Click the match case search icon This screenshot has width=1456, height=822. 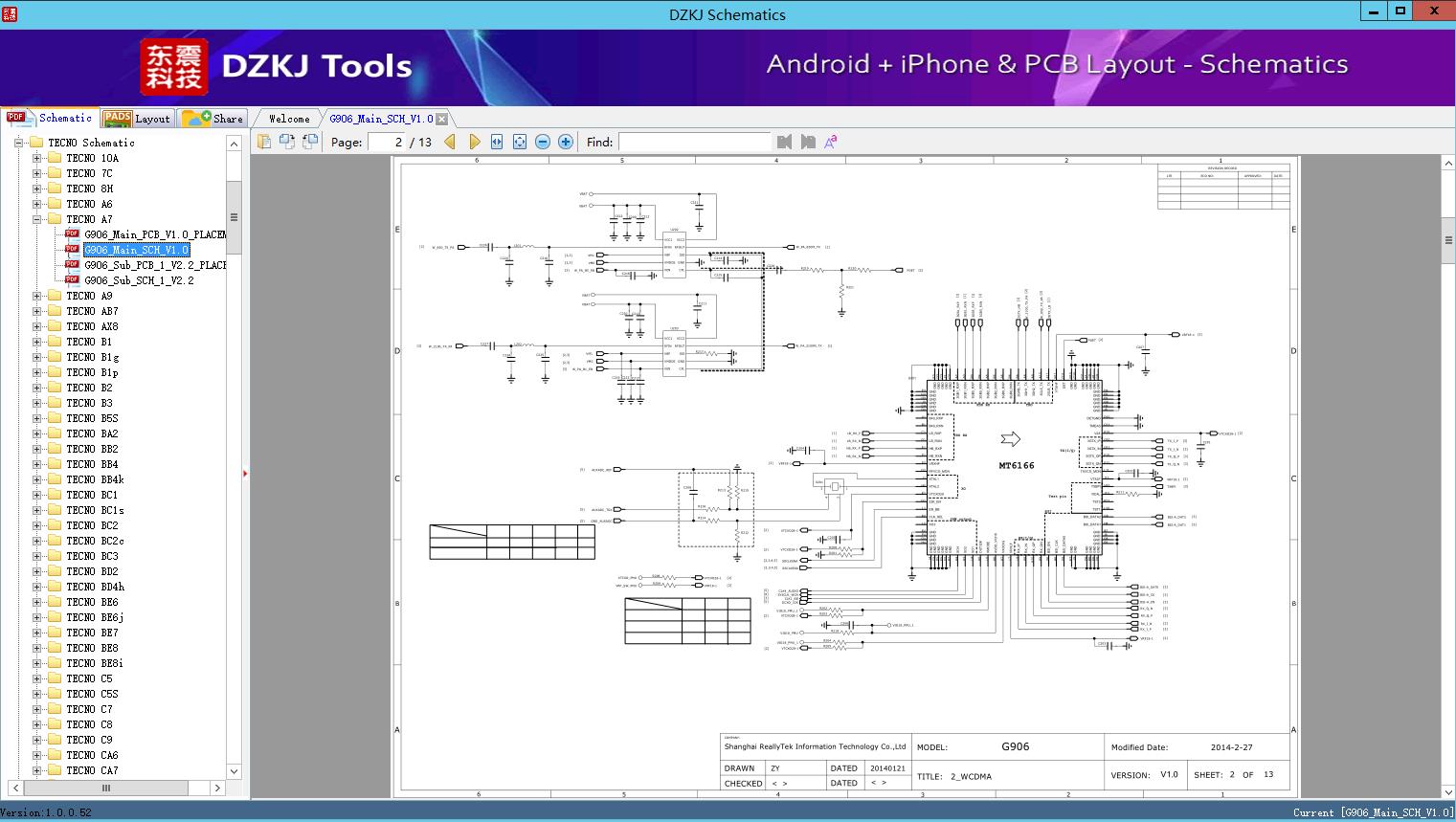click(831, 142)
